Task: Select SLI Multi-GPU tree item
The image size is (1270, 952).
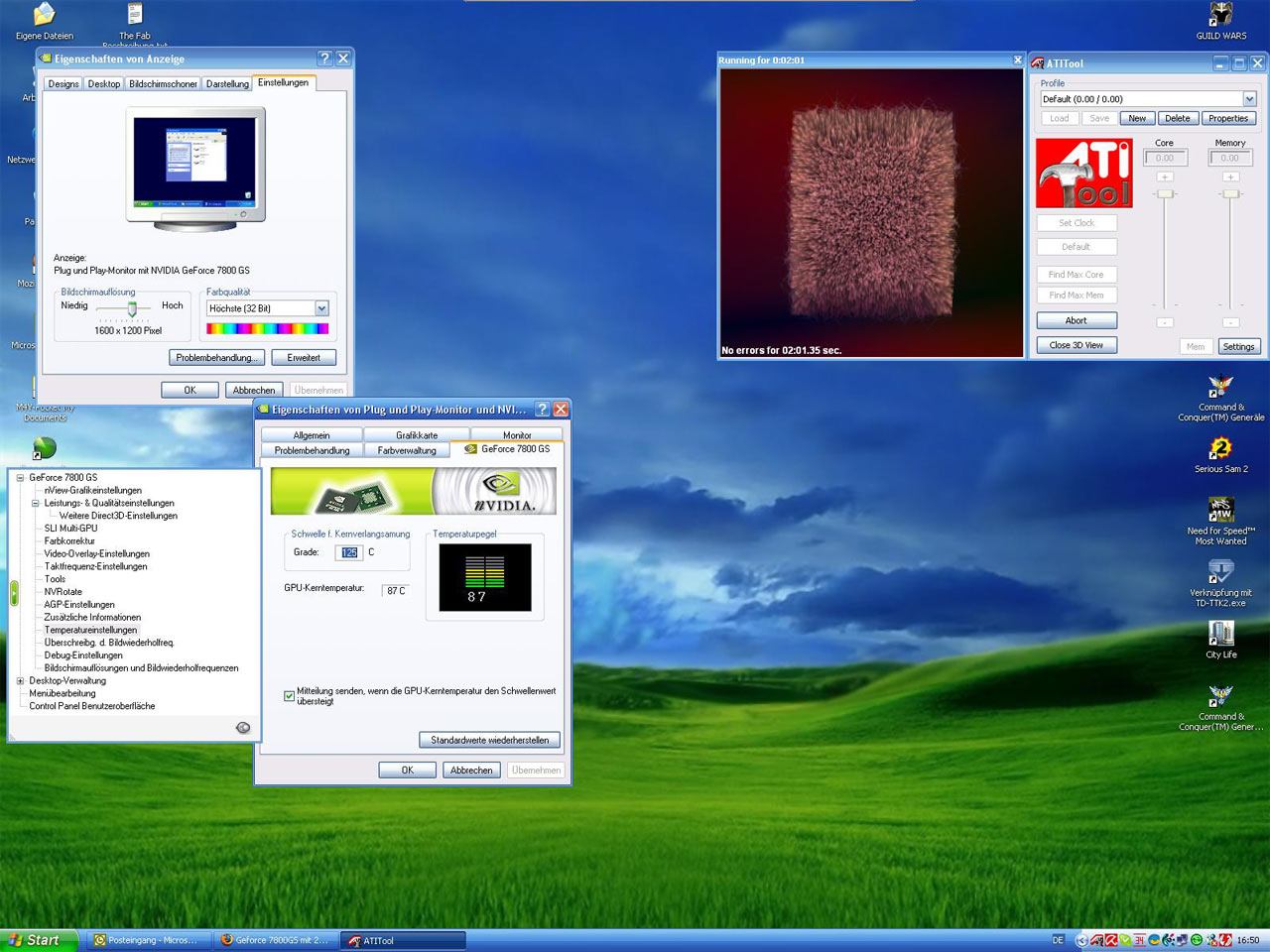Action: tap(70, 529)
